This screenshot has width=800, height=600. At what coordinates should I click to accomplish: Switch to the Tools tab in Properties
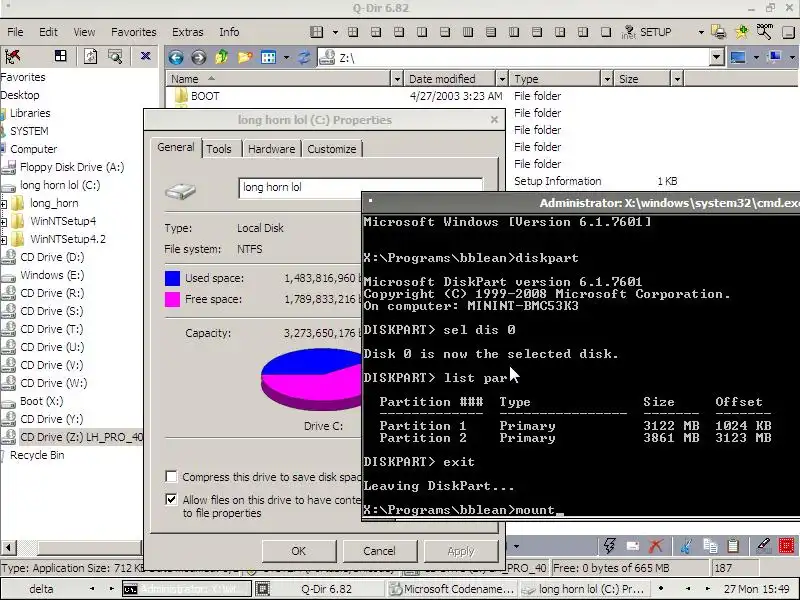click(x=219, y=149)
